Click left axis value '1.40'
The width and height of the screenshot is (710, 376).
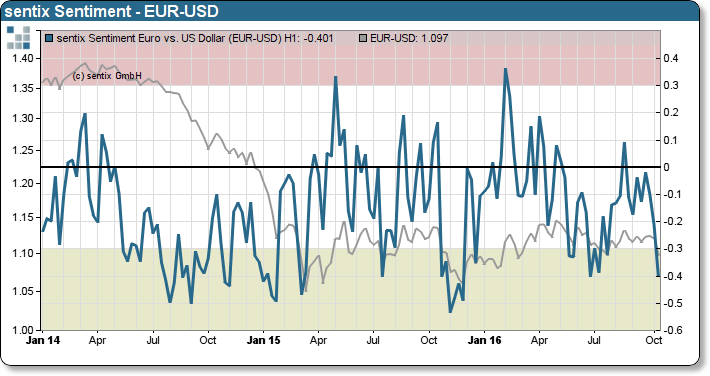pyautogui.click(x=23, y=58)
